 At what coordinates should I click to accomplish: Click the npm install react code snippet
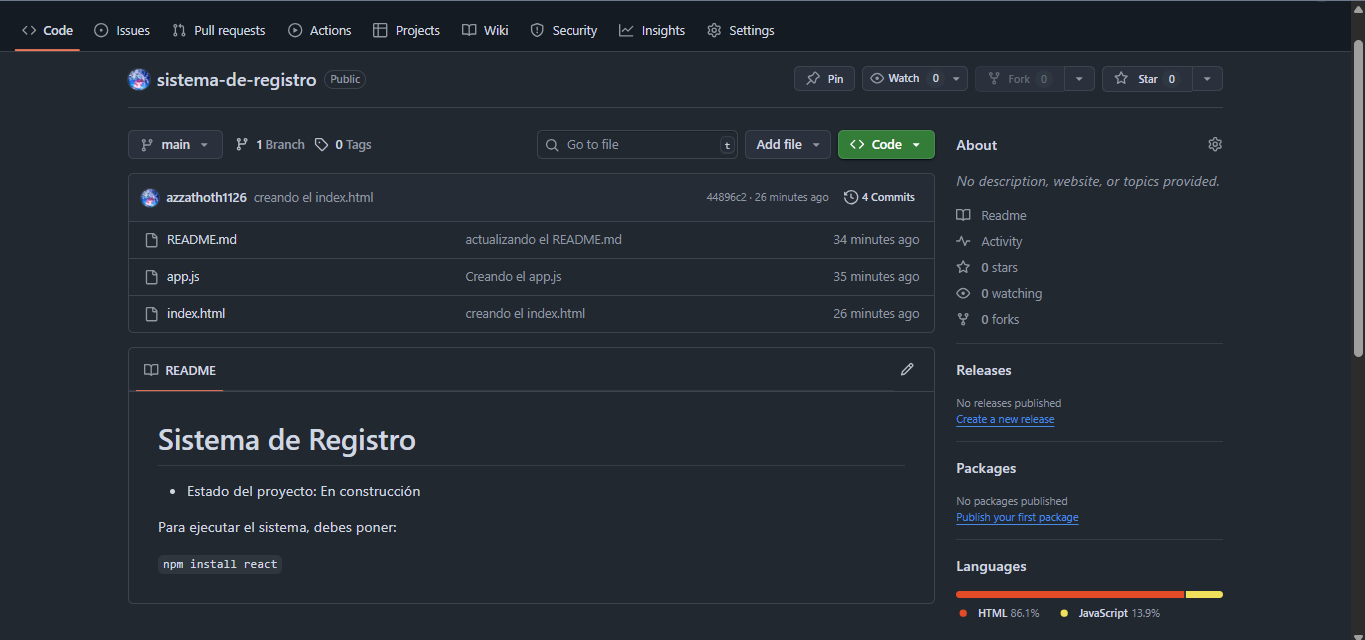tap(220, 564)
